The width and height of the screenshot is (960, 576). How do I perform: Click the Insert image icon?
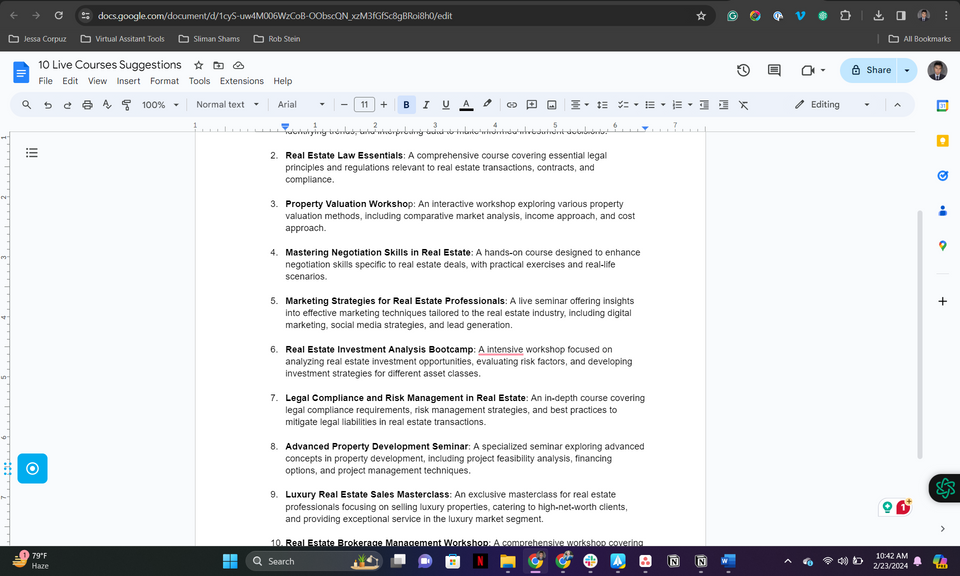[x=552, y=105]
